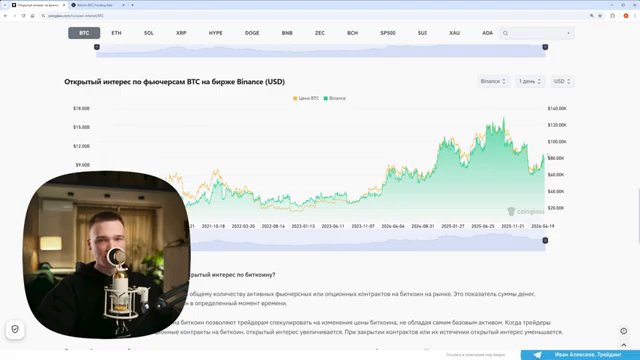Open the browser three-dot menu
This screenshot has height=360, width=640.
coord(635,16)
